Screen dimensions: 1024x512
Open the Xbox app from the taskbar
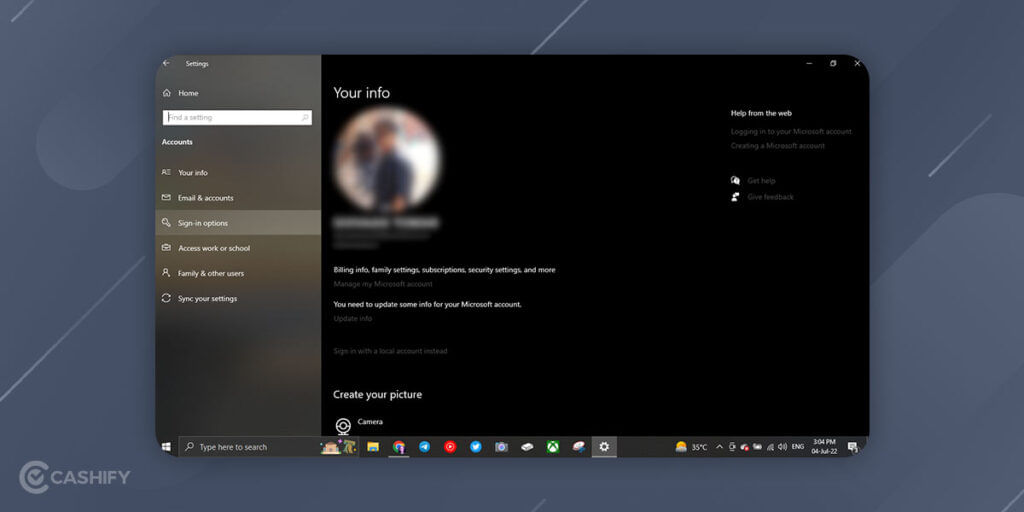[553, 447]
